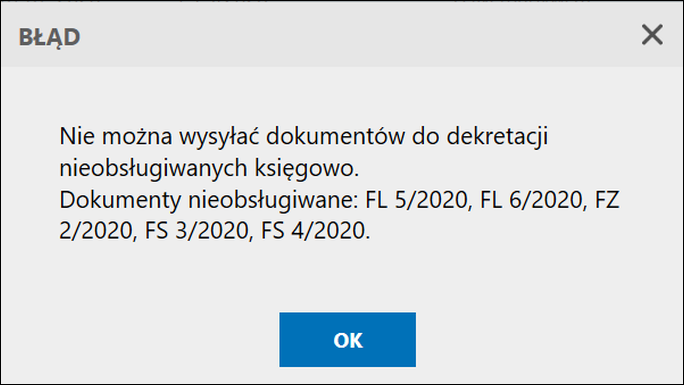This screenshot has width=684, height=385.
Task: Click '2/2020' at the start of the last line
Action: coord(98,231)
